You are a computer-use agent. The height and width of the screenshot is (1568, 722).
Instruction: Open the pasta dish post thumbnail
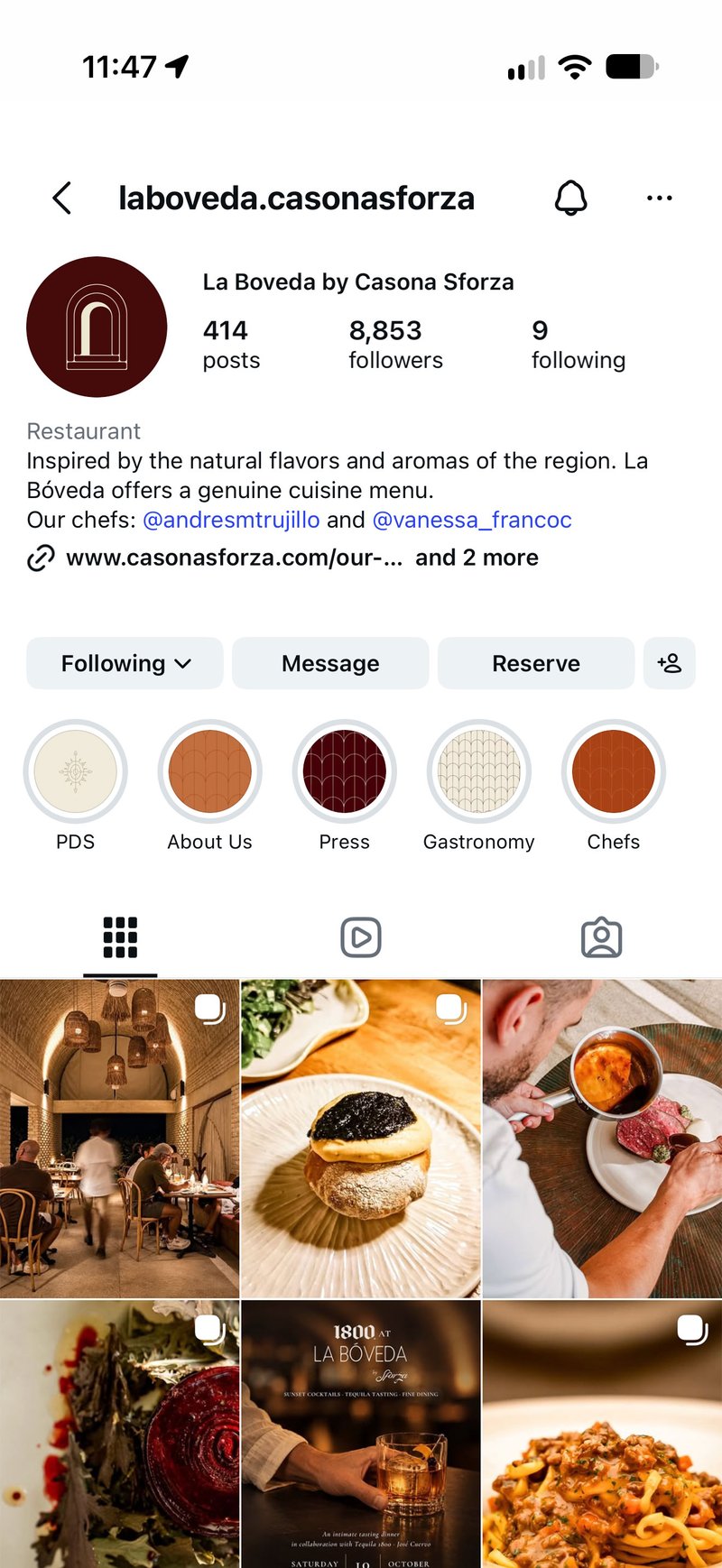(x=602, y=1434)
